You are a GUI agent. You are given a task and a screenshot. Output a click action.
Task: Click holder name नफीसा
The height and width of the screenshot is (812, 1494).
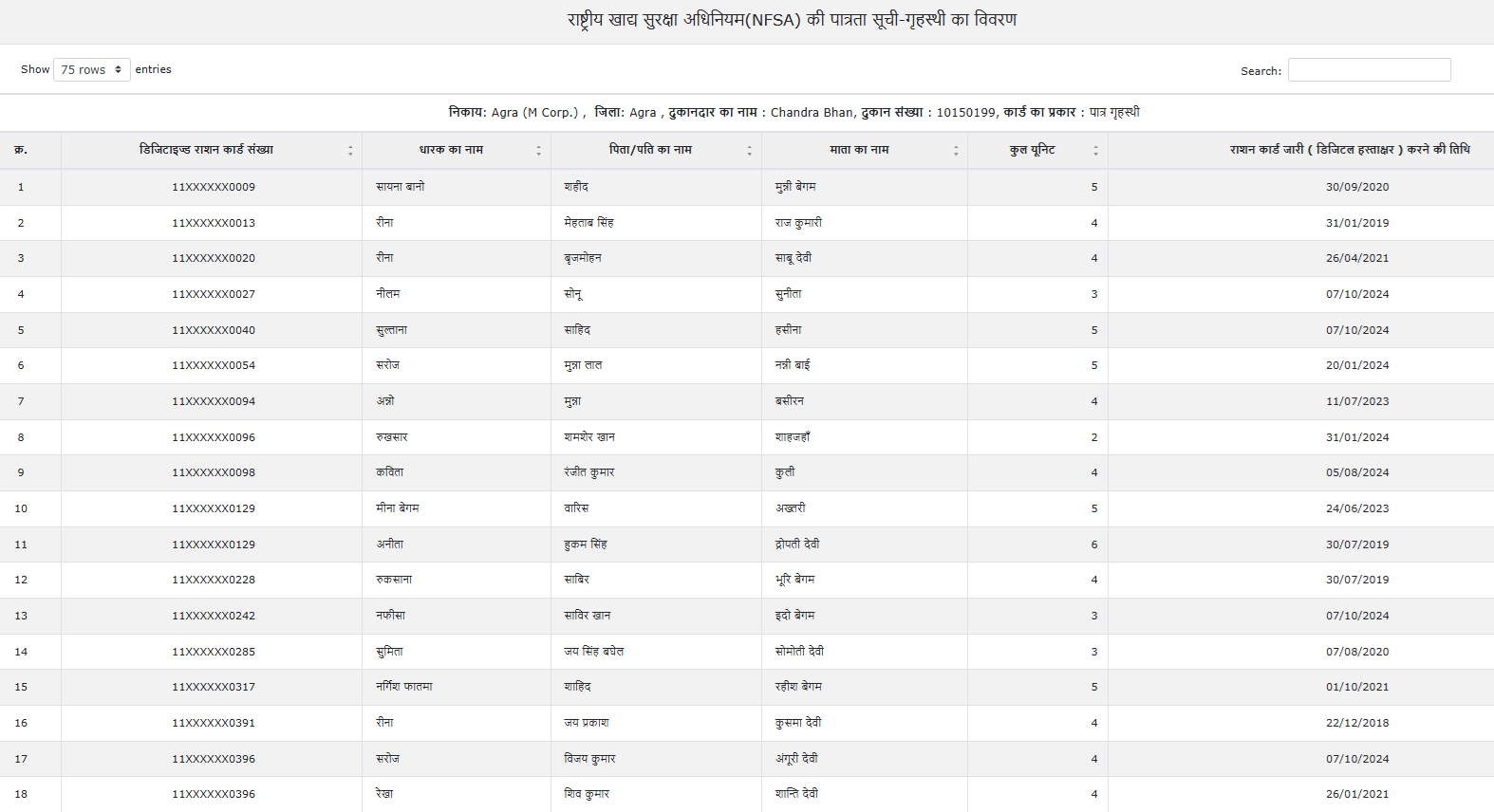391,616
